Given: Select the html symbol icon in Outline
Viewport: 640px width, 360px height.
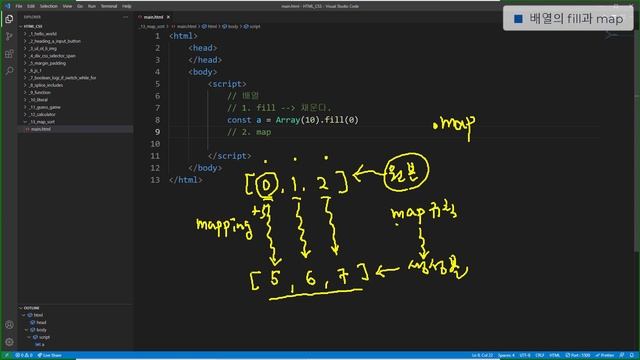Looking at the screenshot, I should point(30,315).
